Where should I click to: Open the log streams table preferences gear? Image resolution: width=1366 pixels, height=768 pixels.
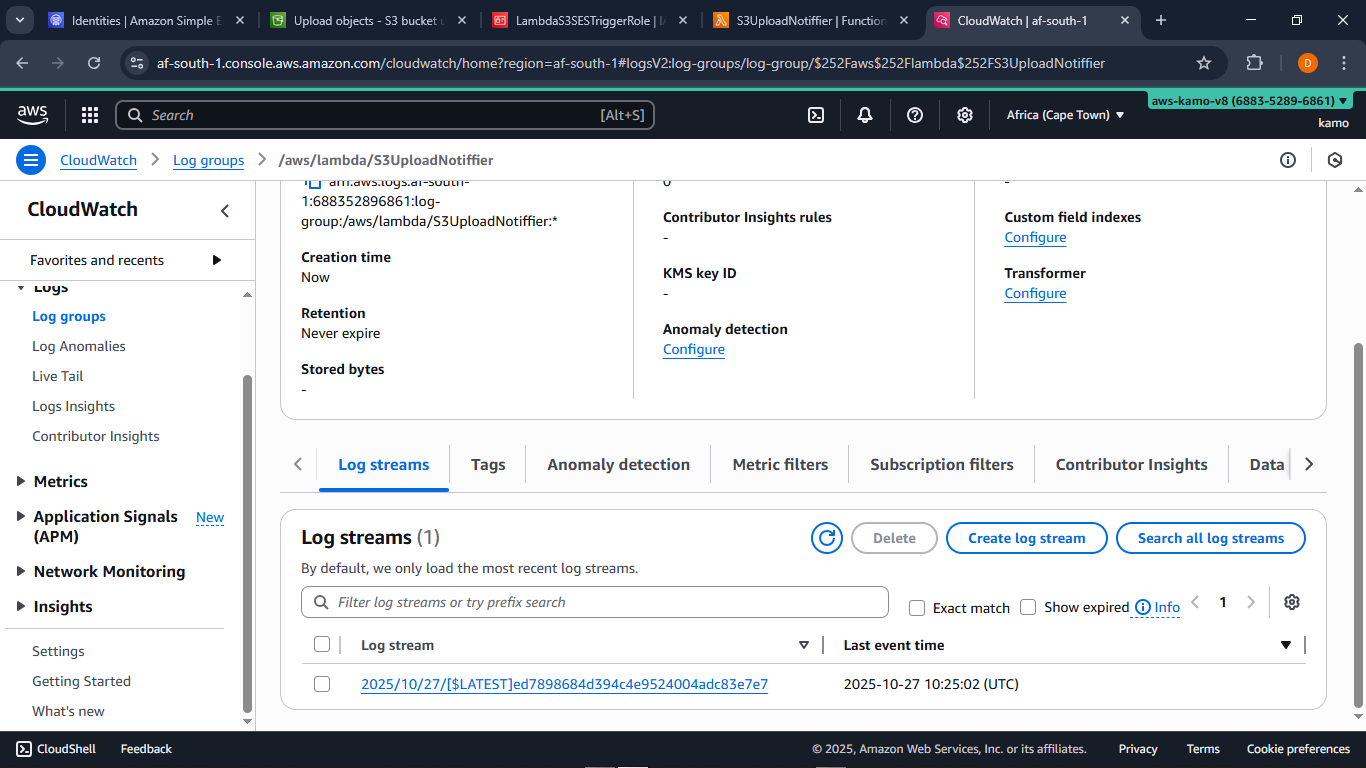tap(1291, 601)
